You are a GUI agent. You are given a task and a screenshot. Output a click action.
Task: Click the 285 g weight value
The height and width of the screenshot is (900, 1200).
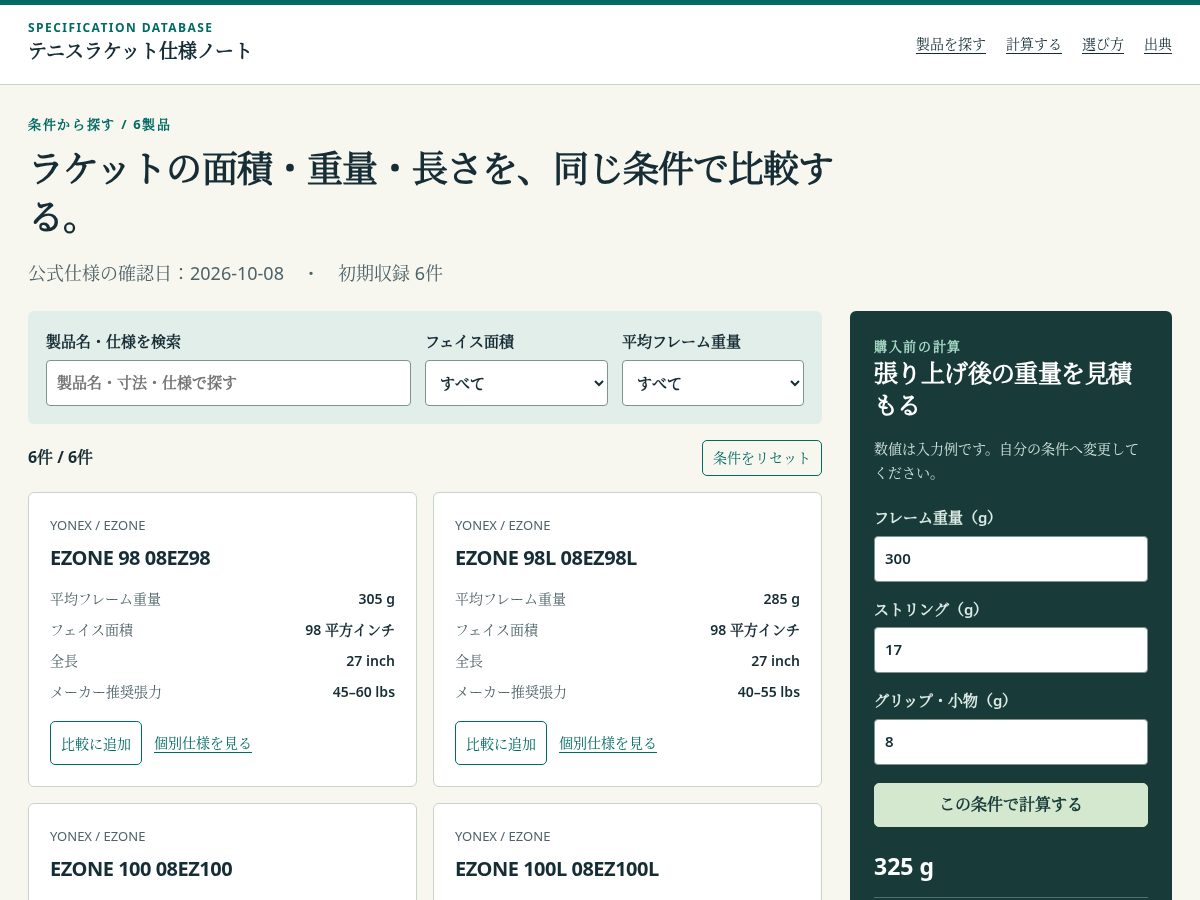click(782, 599)
